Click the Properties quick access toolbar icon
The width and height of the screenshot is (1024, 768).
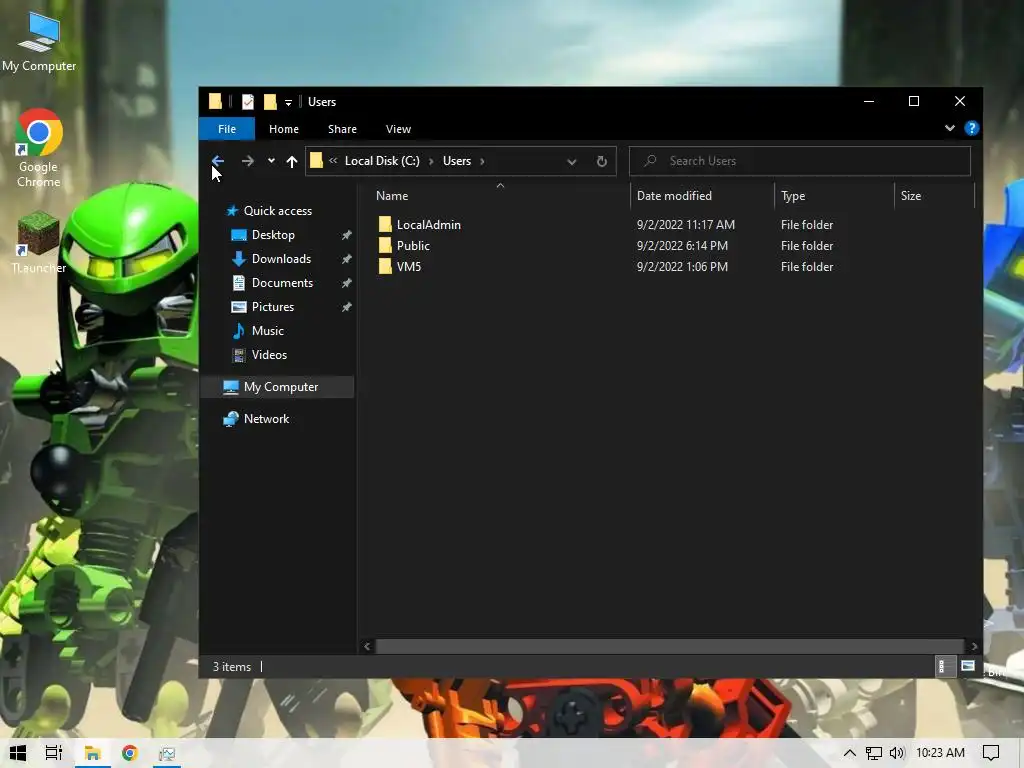click(x=248, y=102)
